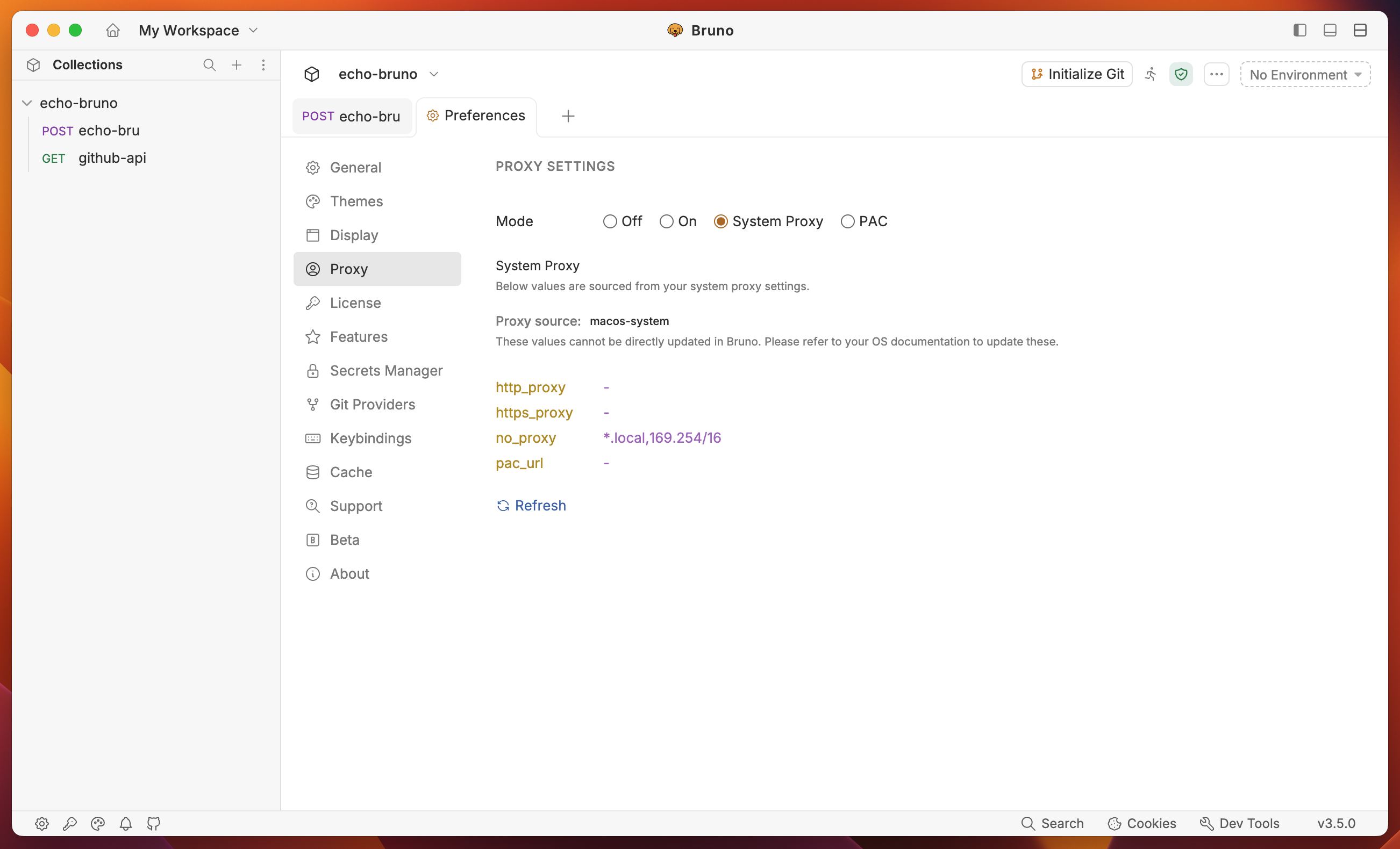Open theme palette icon in status bar
The height and width of the screenshot is (849, 1400).
click(x=98, y=823)
